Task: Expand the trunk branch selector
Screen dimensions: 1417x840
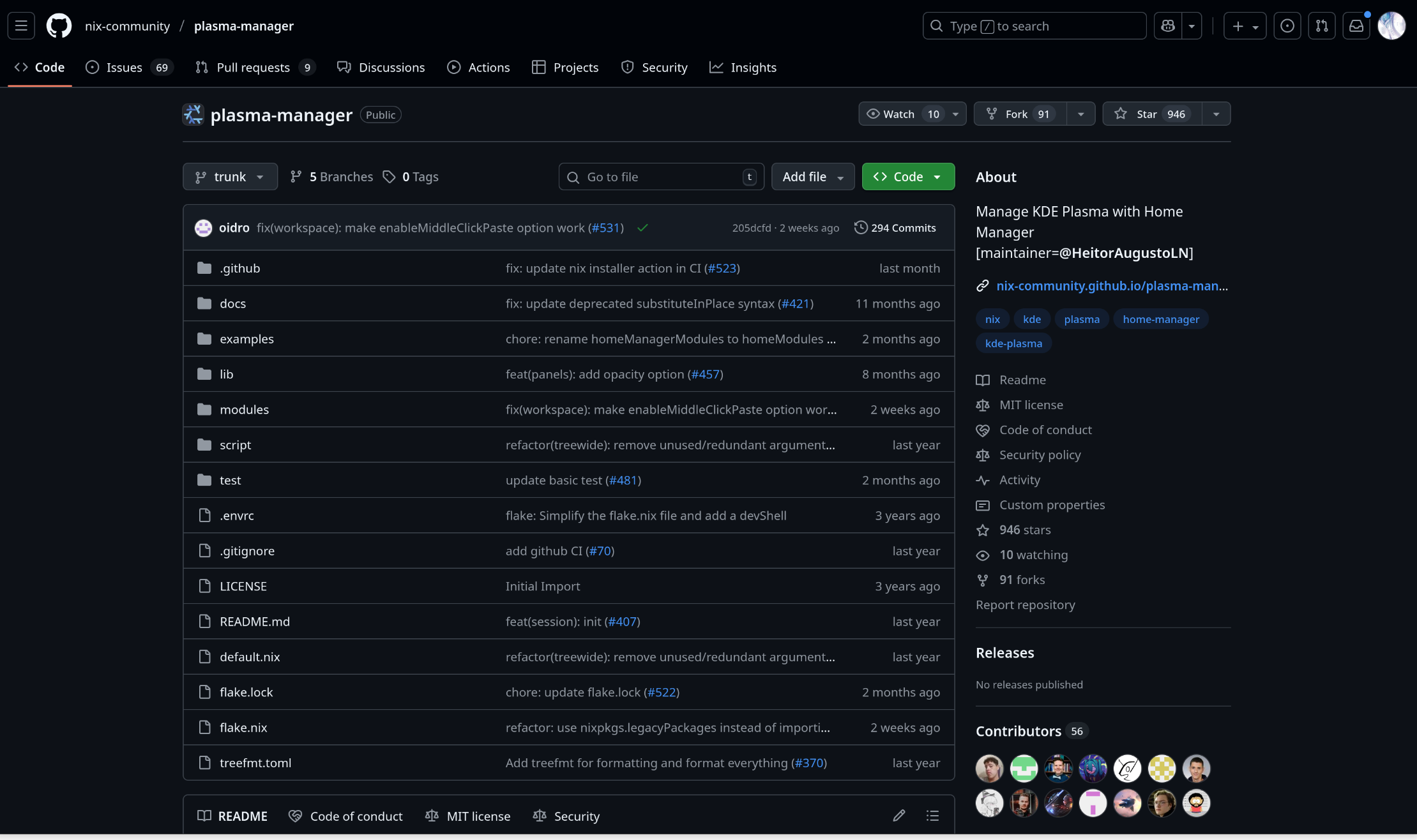Action: [x=230, y=177]
